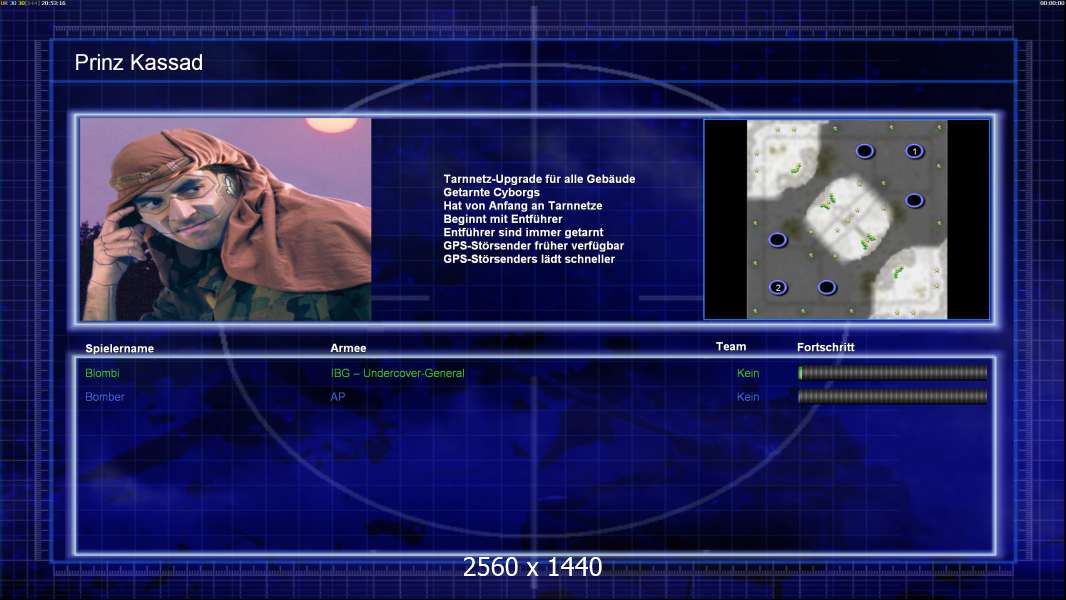Click start position marker 1 on minimap
The image size is (1066, 600).
(x=913, y=151)
